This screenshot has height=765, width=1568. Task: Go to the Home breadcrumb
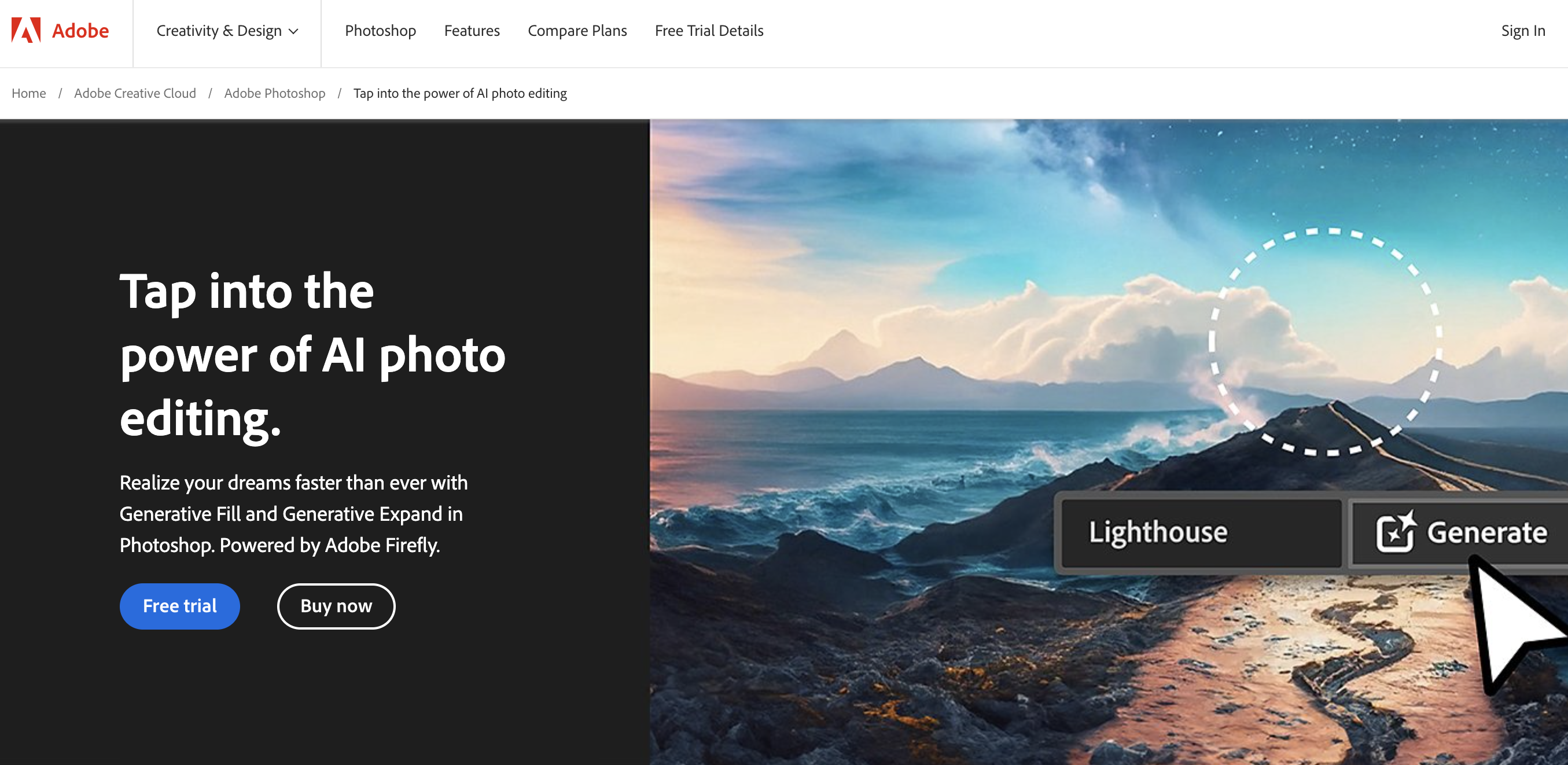pyautogui.click(x=28, y=93)
